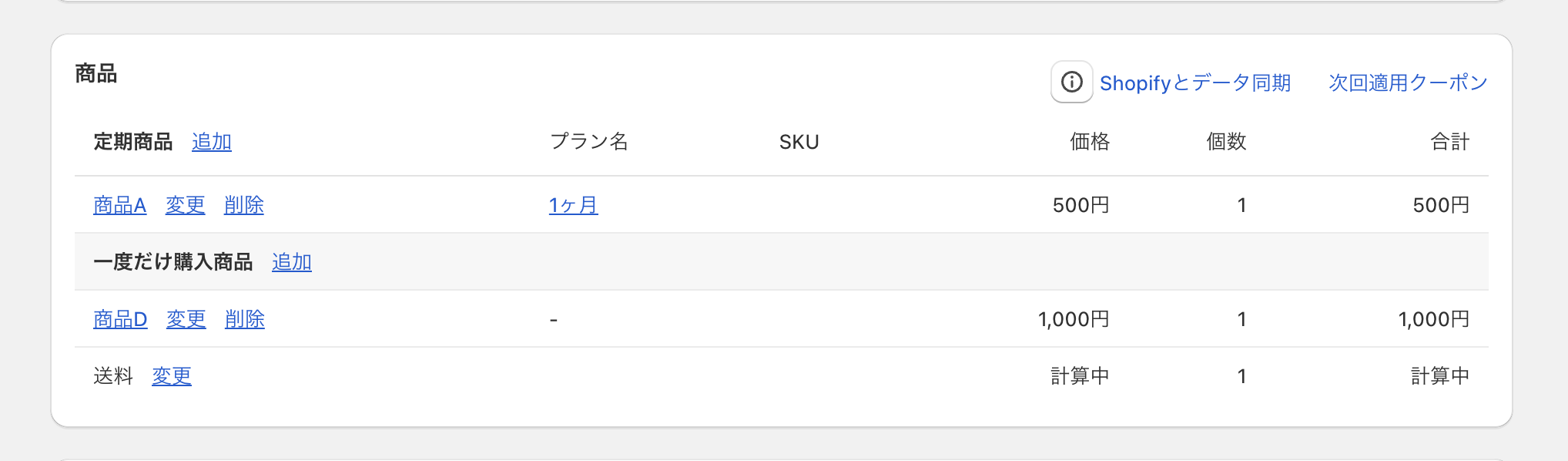
Task: Open the Shopifyとデータ同期 link
Action: pos(1194,82)
